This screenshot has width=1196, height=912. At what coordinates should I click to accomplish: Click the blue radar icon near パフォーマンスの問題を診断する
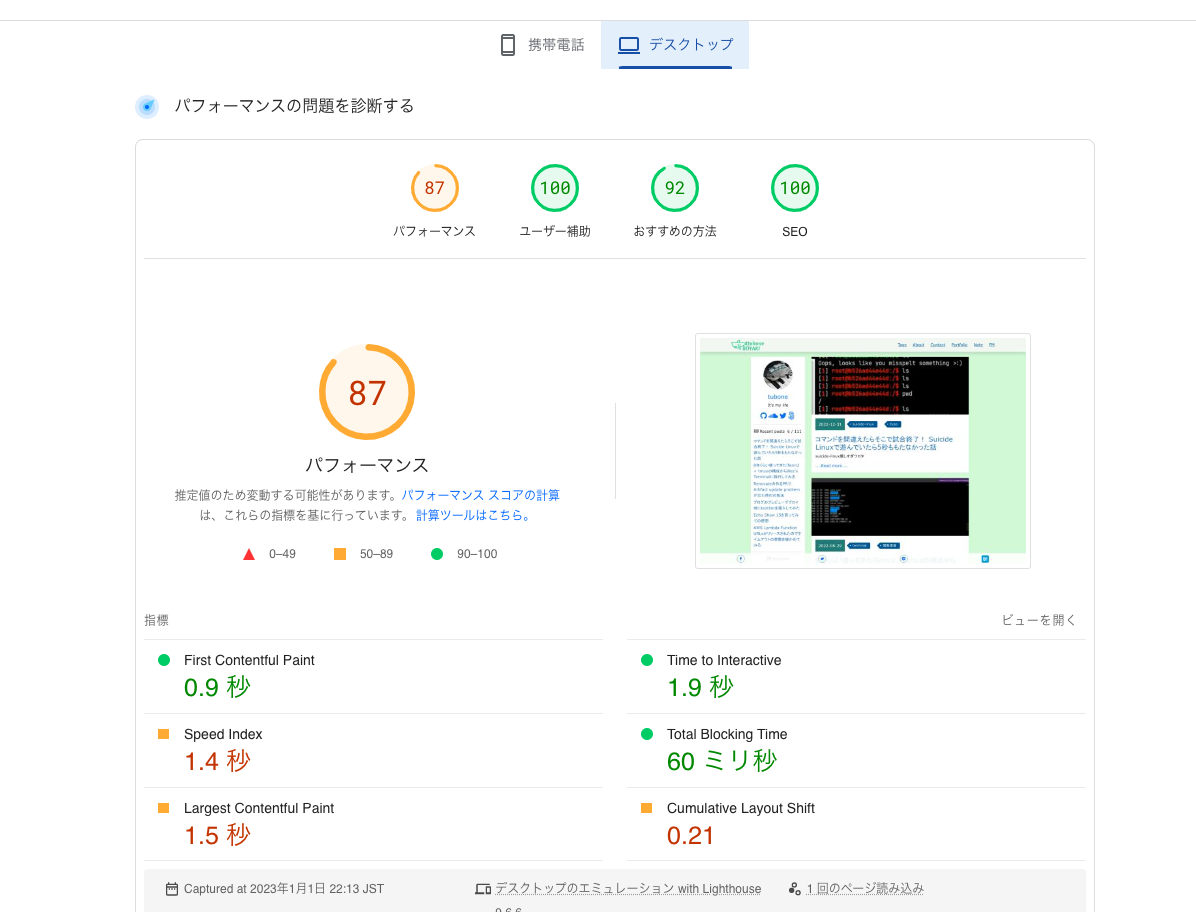tap(147, 106)
